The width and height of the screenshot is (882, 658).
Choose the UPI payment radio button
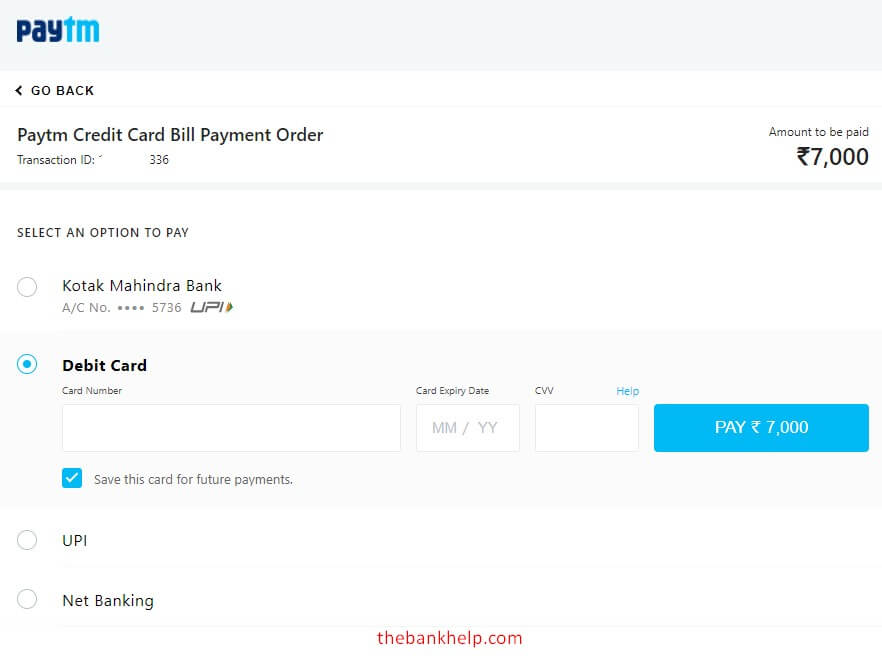pos(27,540)
